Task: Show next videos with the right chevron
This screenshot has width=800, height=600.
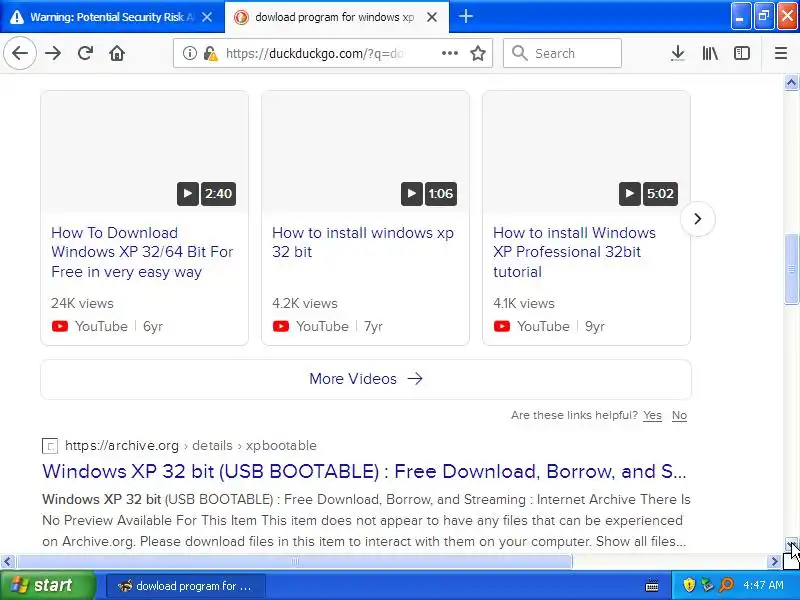Action: (x=697, y=219)
